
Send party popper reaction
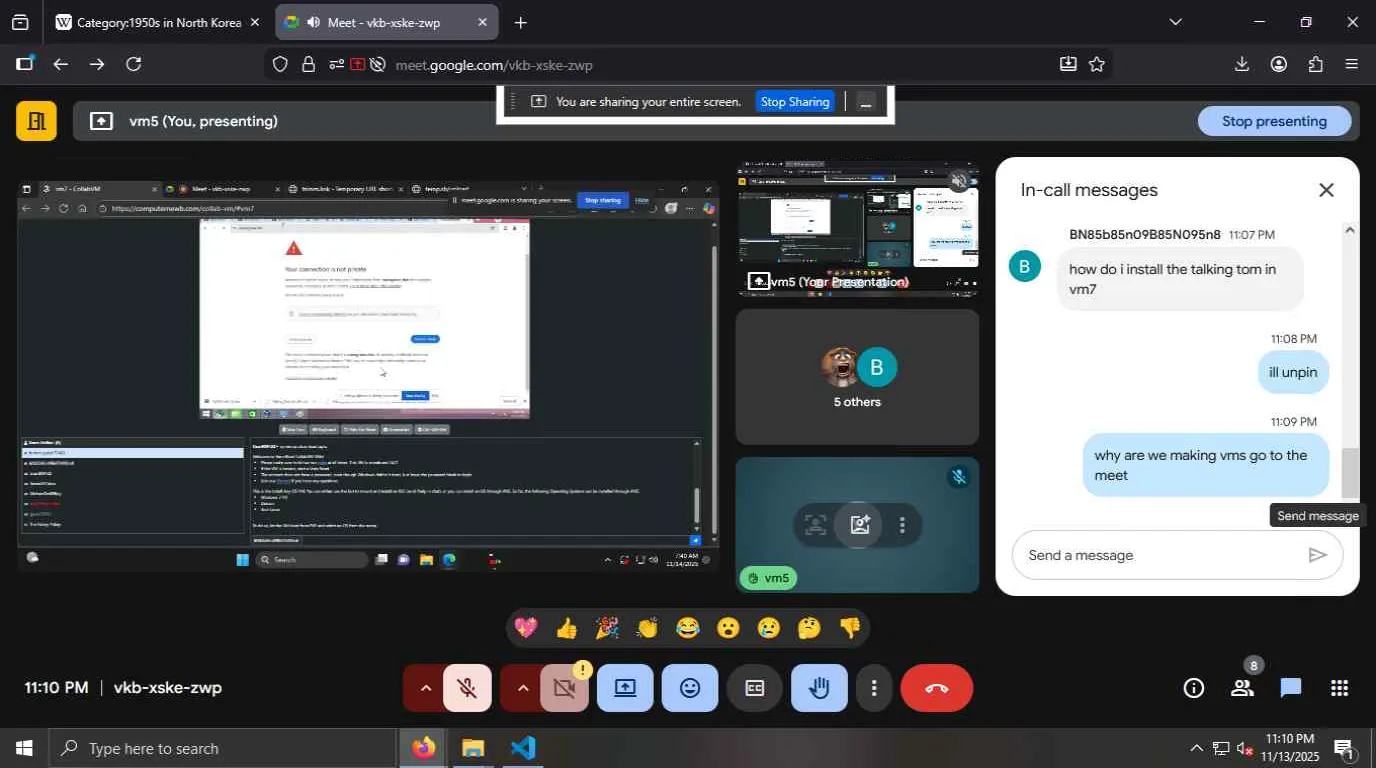click(607, 628)
